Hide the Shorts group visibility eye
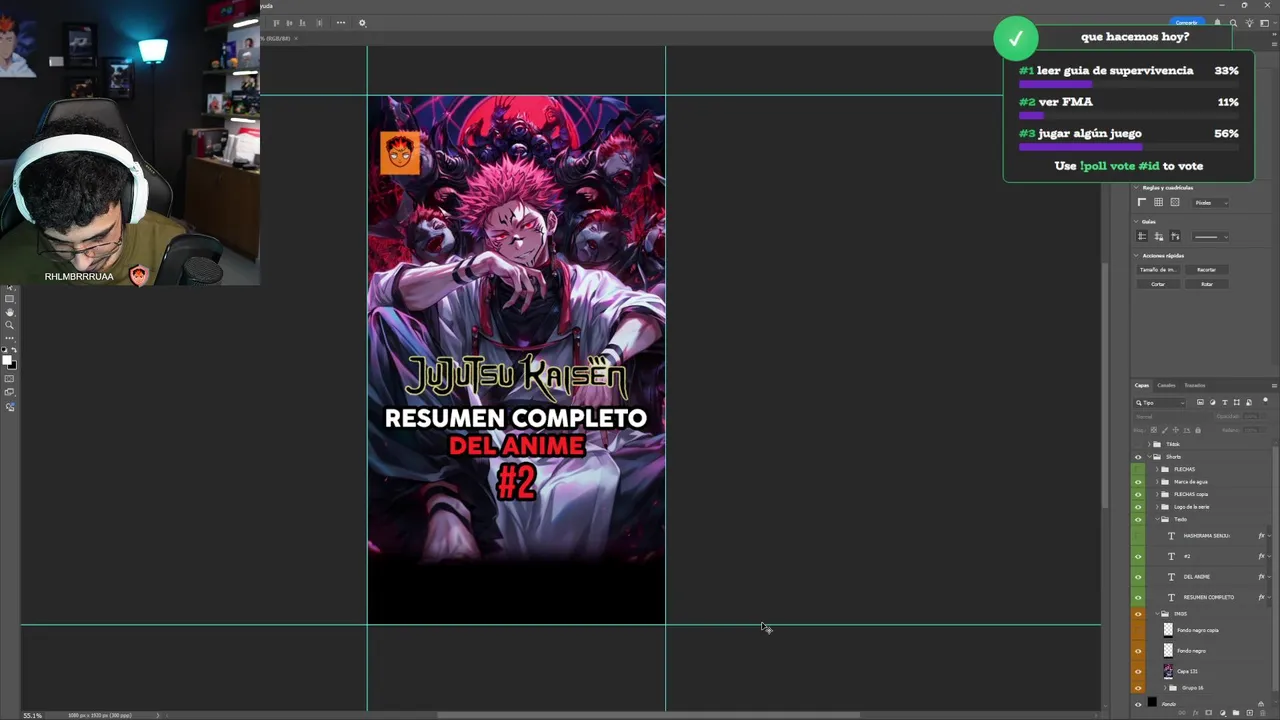1280x720 pixels. click(x=1138, y=457)
